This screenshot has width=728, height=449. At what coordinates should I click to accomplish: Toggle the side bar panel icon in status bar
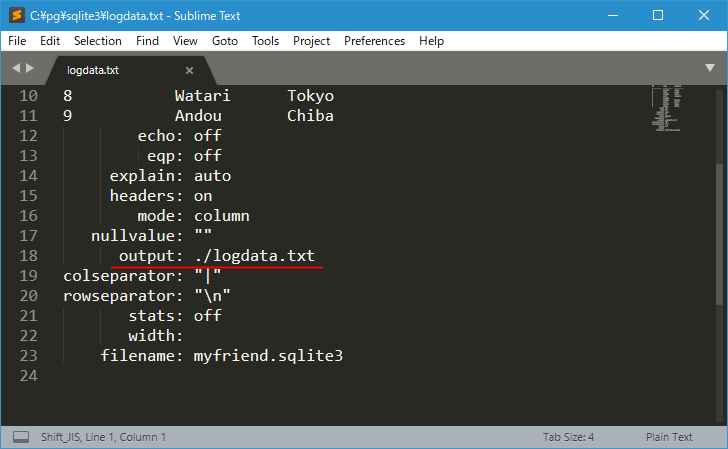20,437
